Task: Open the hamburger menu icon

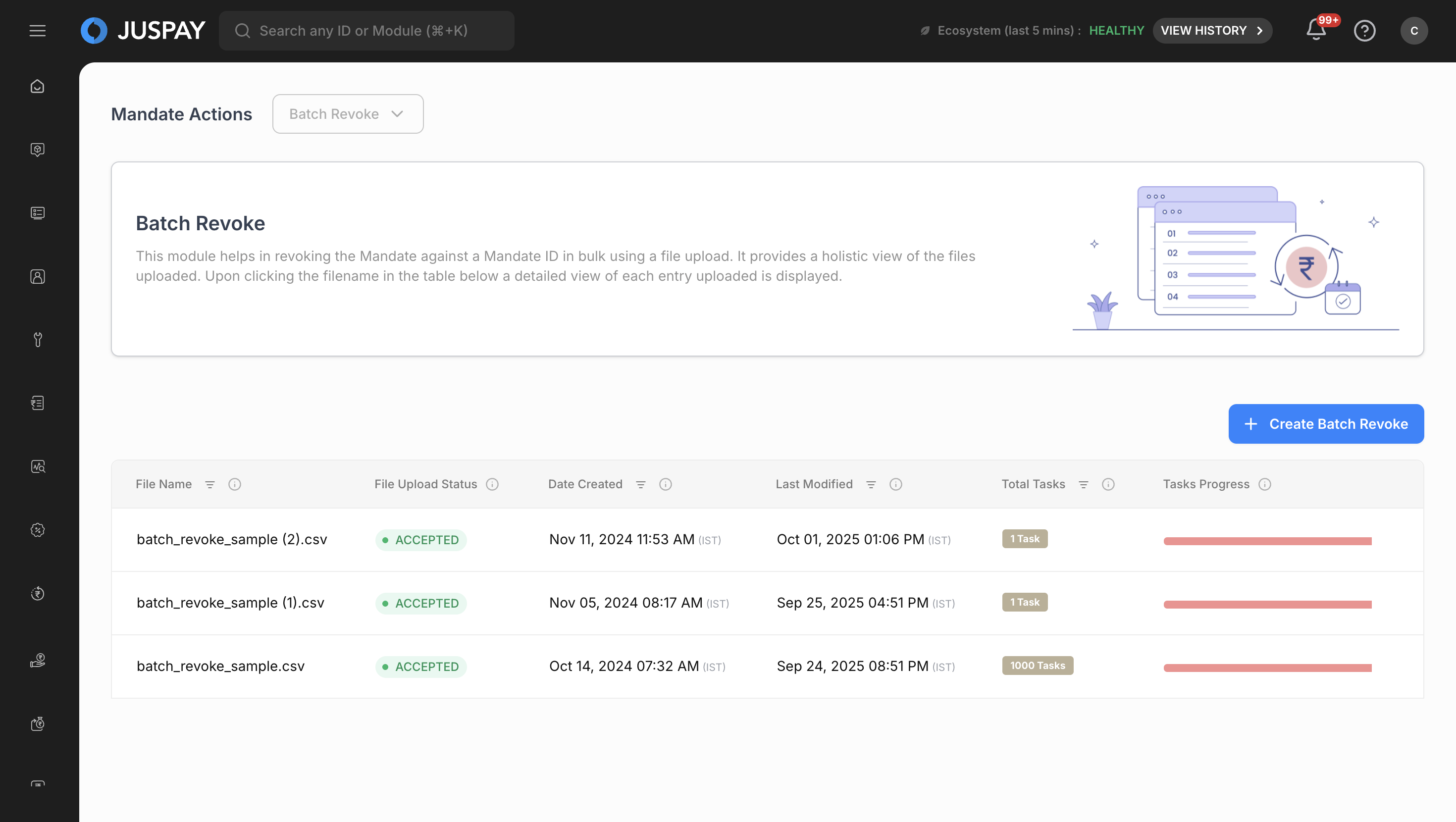Action: (x=37, y=31)
